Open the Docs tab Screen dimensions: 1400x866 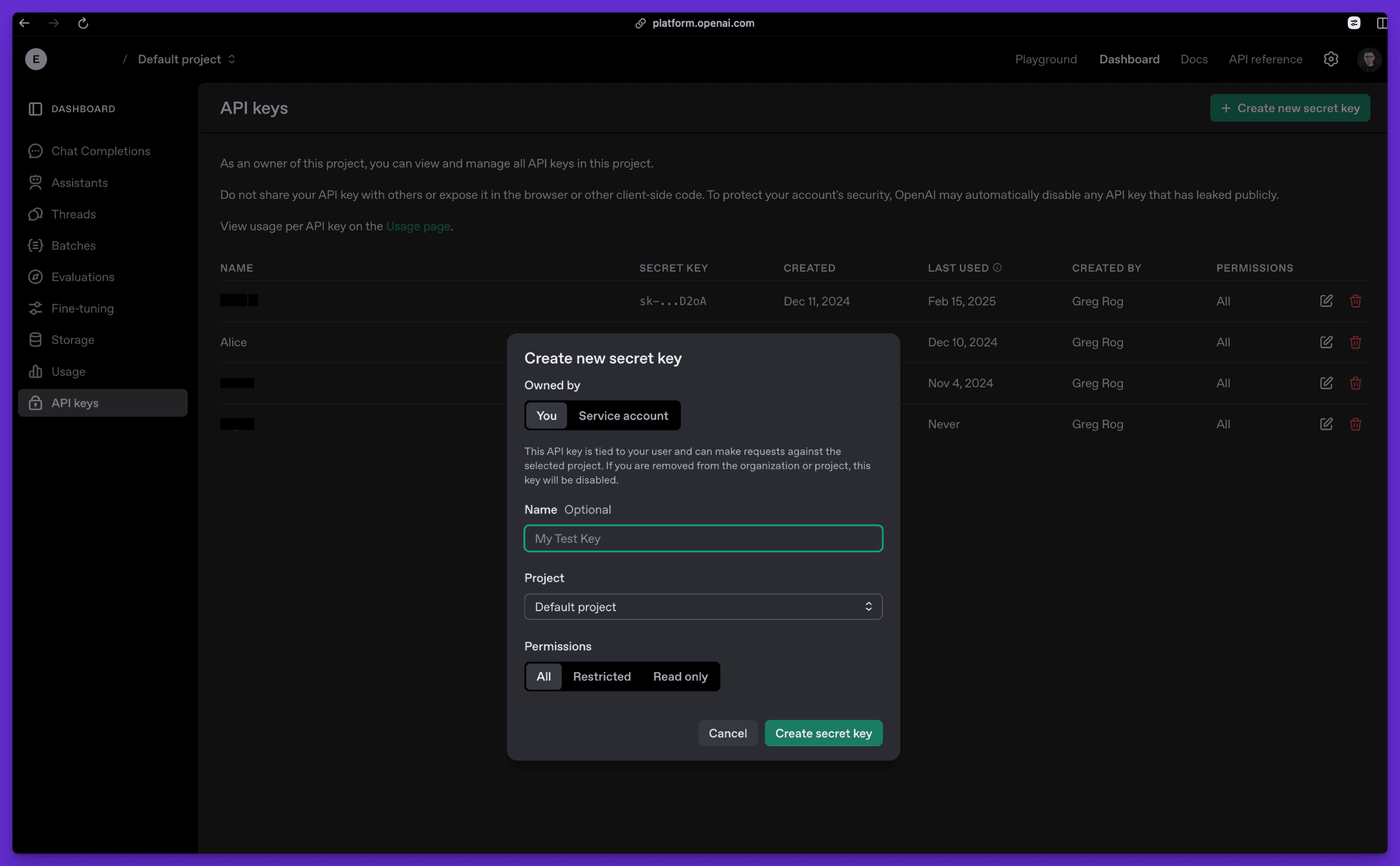pos(1194,59)
